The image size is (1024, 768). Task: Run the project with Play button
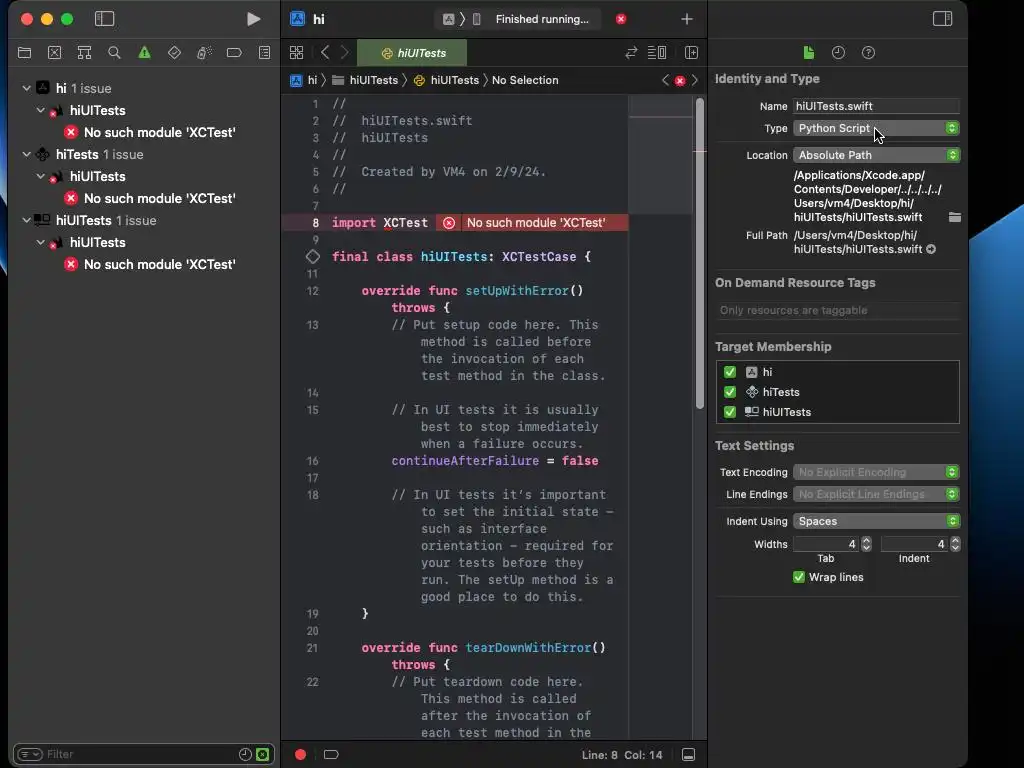[253, 19]
